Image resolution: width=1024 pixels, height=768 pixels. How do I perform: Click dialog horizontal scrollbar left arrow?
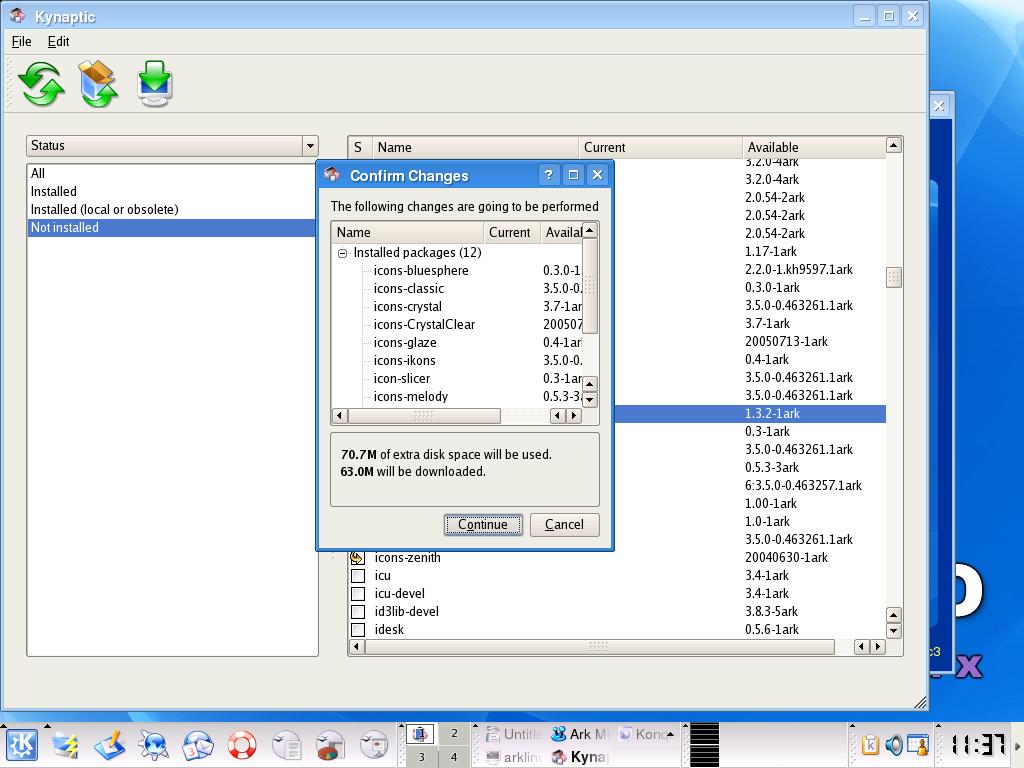(x=340, y=415)
